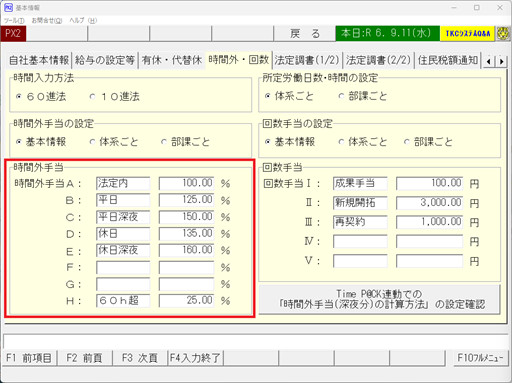The width and height of the screenshot is (512, 383).
Task: Select the 60進法 time input radio button
Action: pyautogui.click(x=19, y=97)
